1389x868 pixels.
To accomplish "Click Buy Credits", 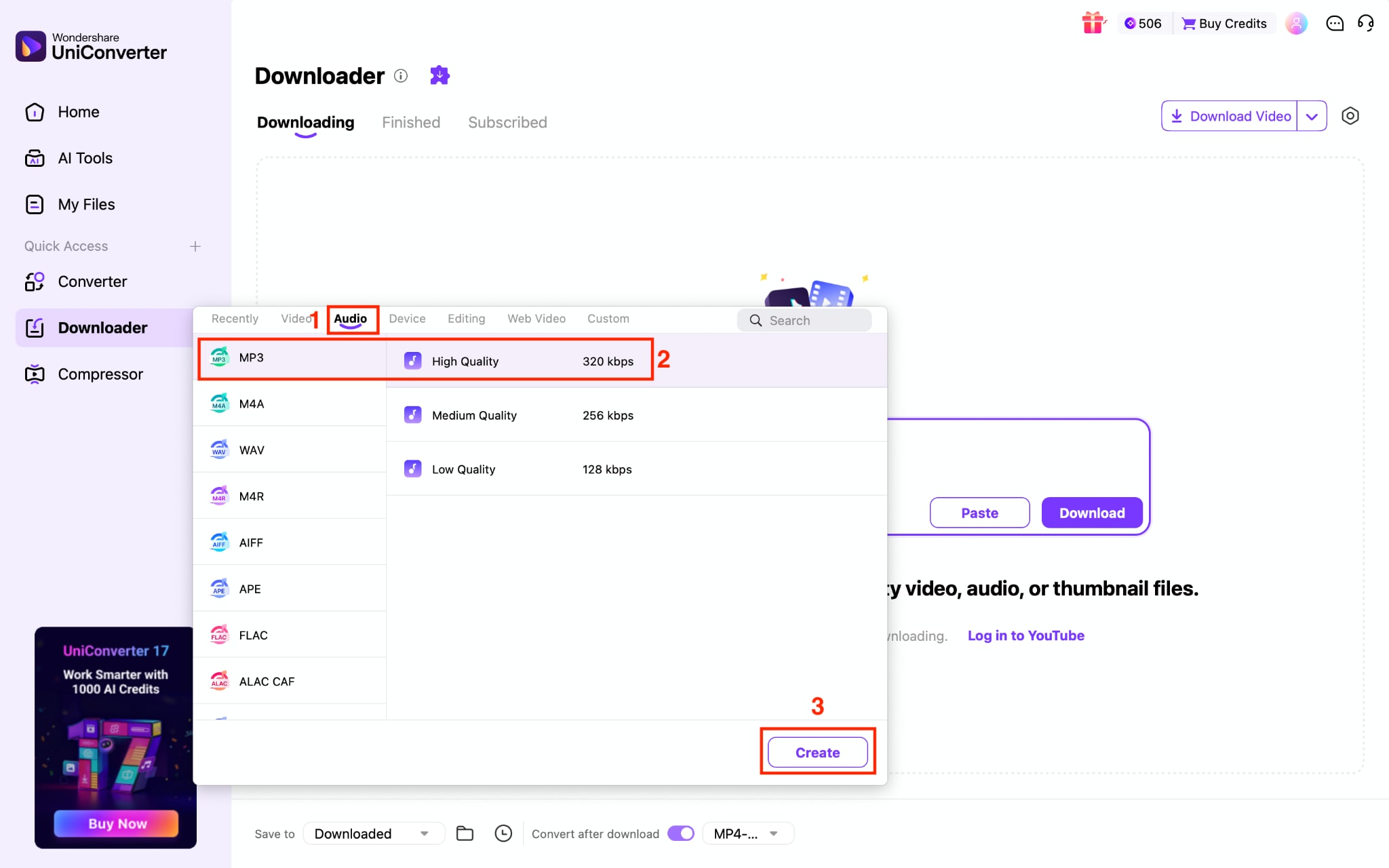I will click(x=1225, y=24).
